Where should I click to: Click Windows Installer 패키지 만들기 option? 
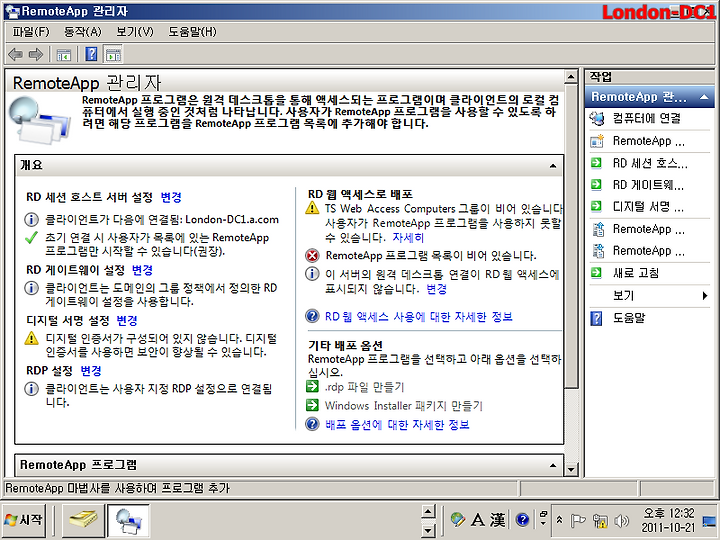tap(404, 405)
